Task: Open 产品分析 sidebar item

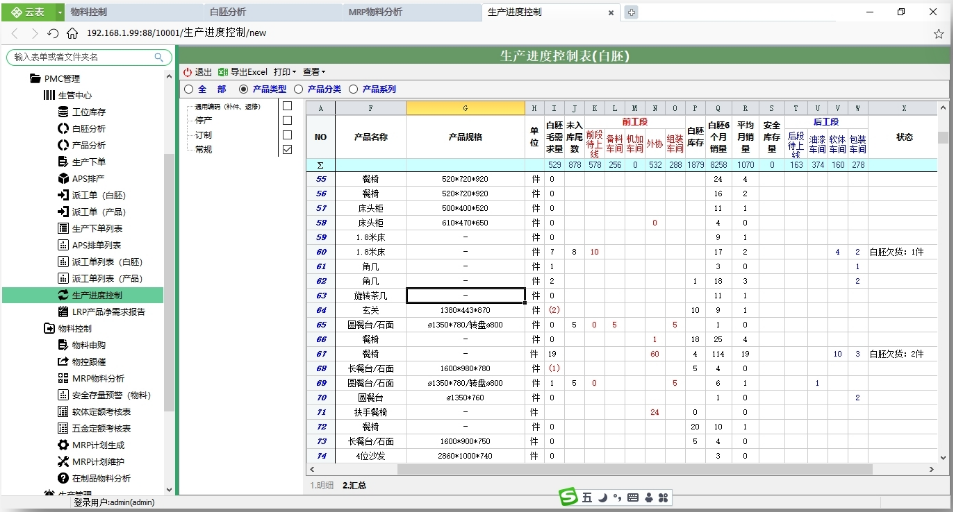Action: click(x=89, y=145)
